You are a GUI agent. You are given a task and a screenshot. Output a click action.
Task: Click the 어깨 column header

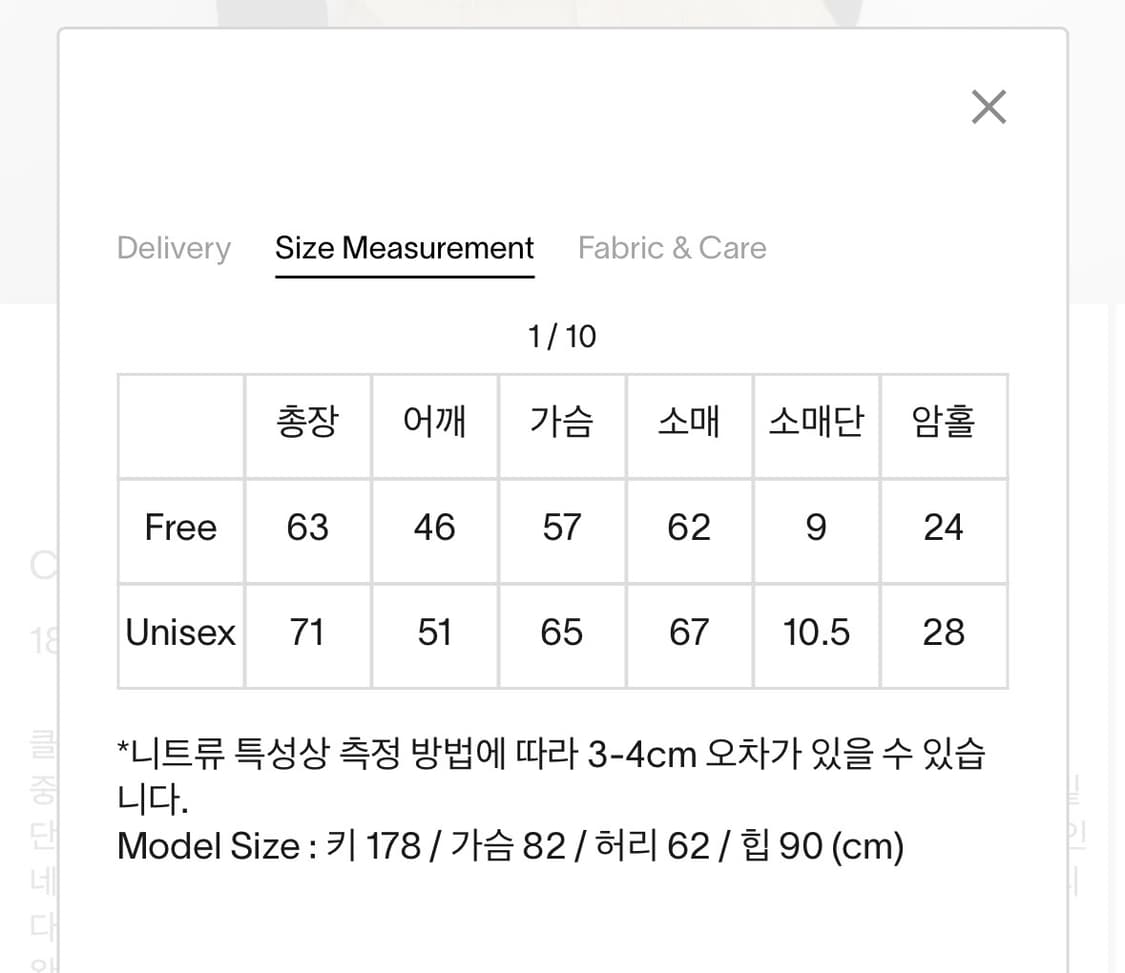435,423
